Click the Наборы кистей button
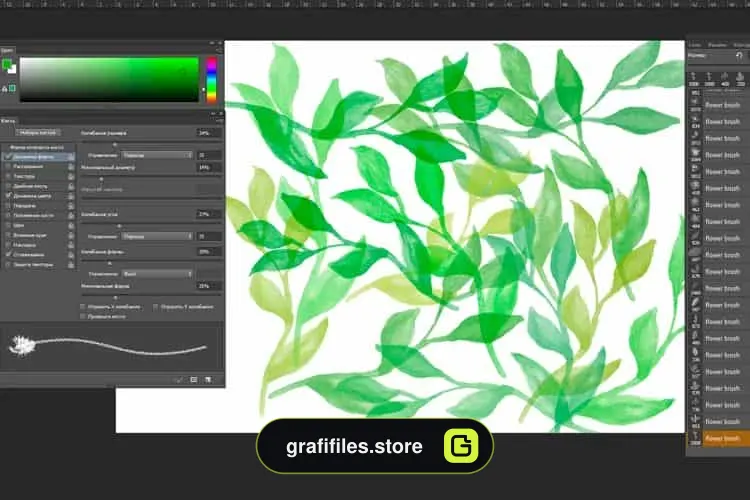Viewport: 750px width, 500px height. point(38,133)
